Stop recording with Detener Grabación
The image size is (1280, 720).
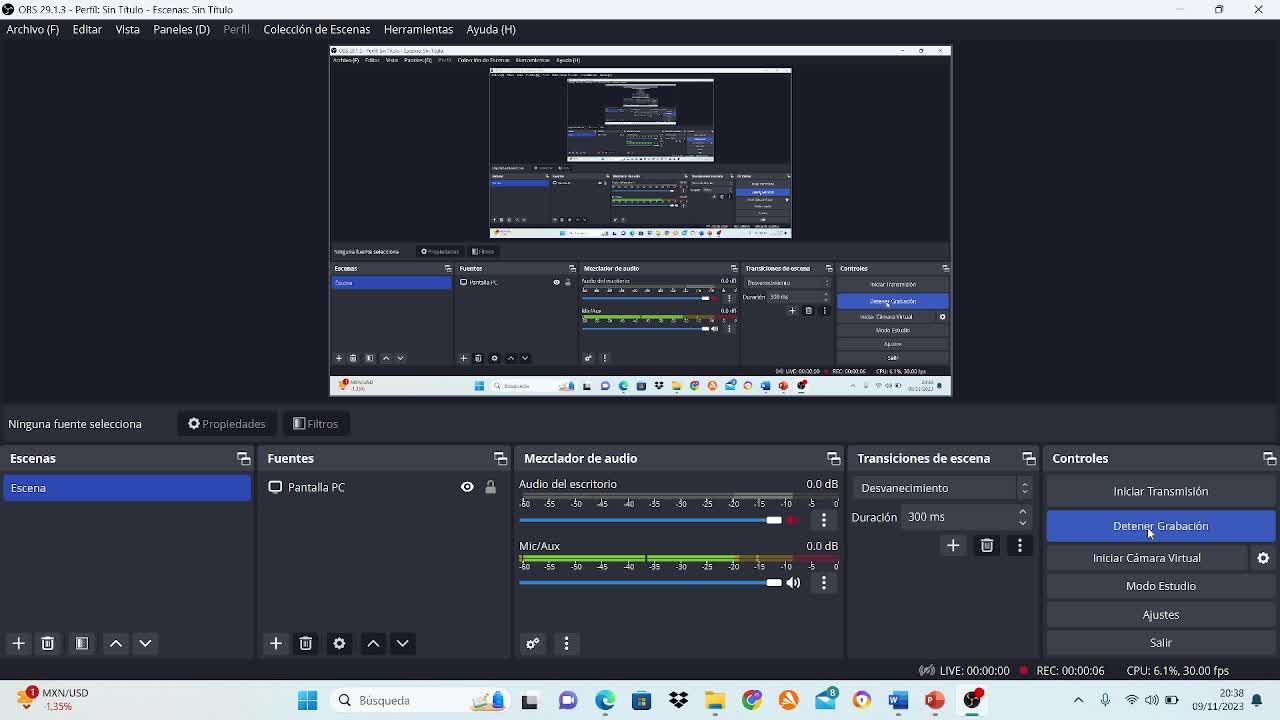point(1161,526)
